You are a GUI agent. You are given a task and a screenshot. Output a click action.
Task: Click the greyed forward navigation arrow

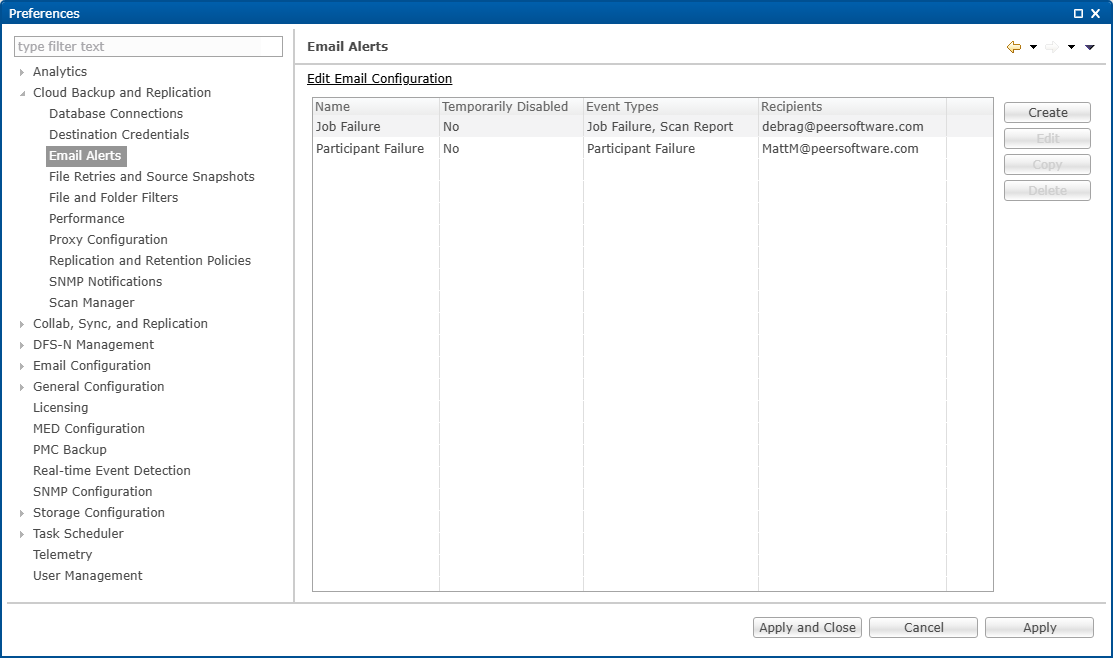tap(1052, 47)
